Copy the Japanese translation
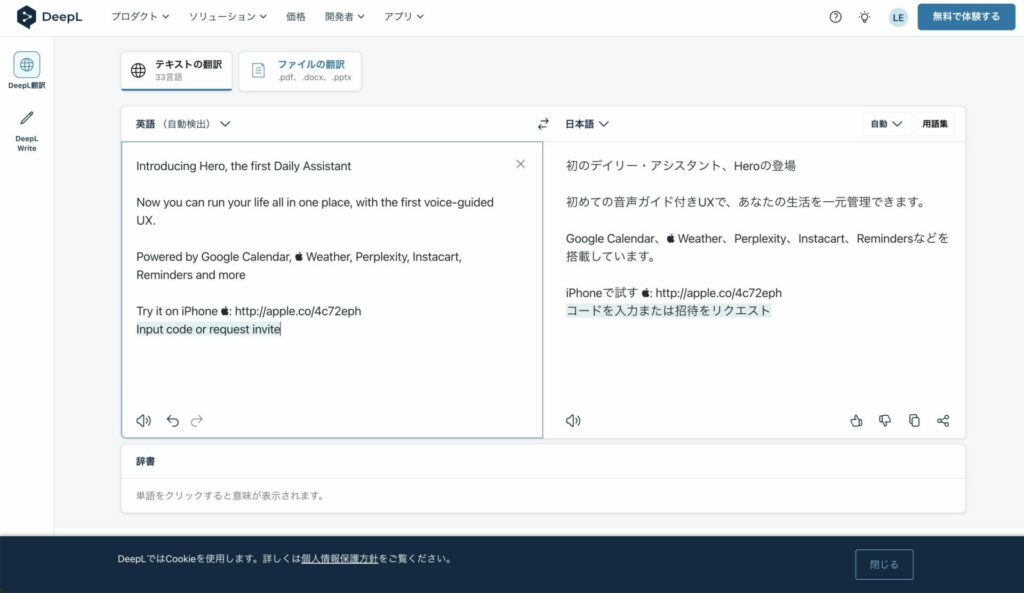The image size is (1024, 593). (914, 420)
